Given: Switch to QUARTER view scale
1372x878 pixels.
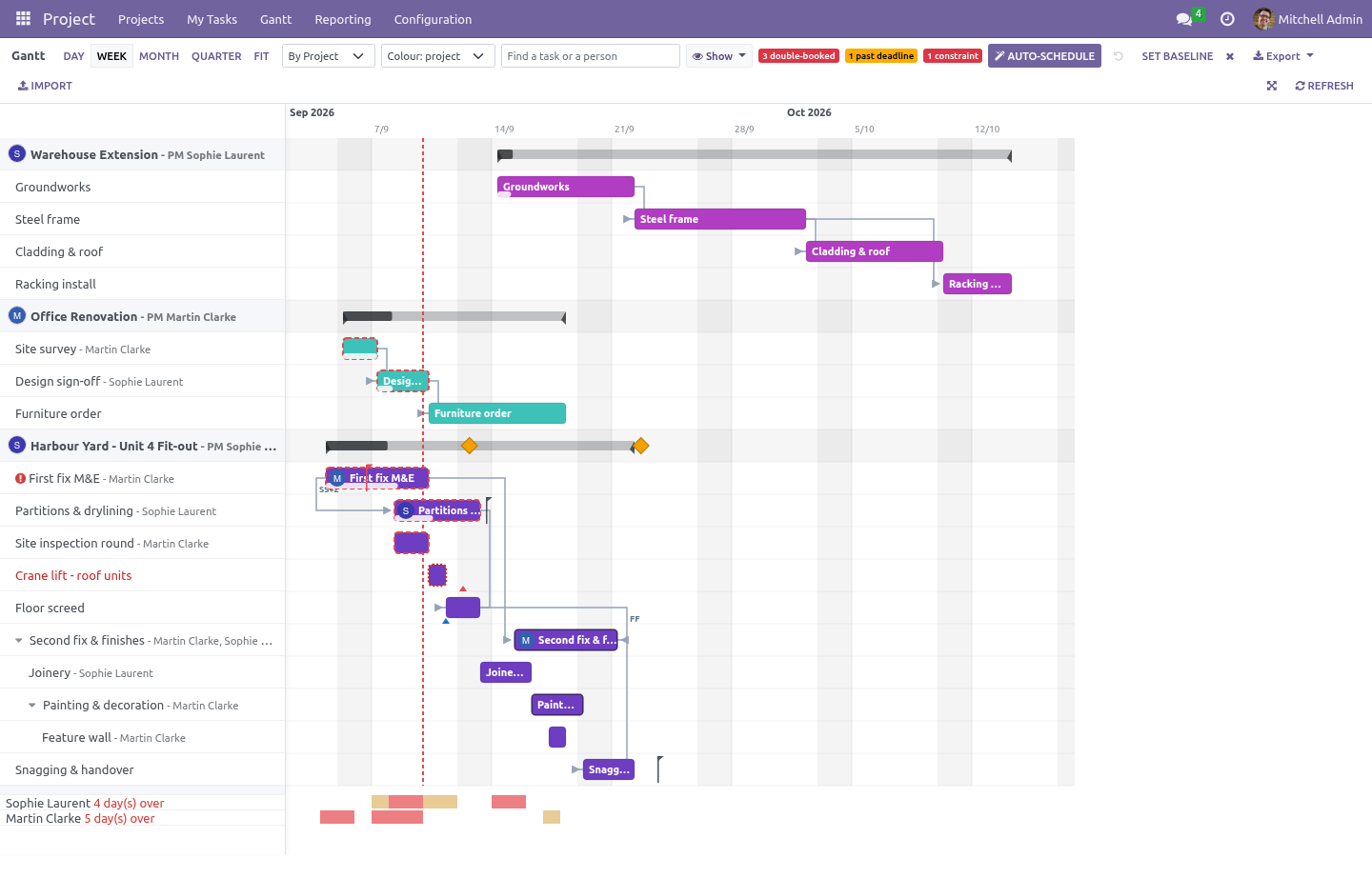Looking at the screenshot, I should pos(216,56).
